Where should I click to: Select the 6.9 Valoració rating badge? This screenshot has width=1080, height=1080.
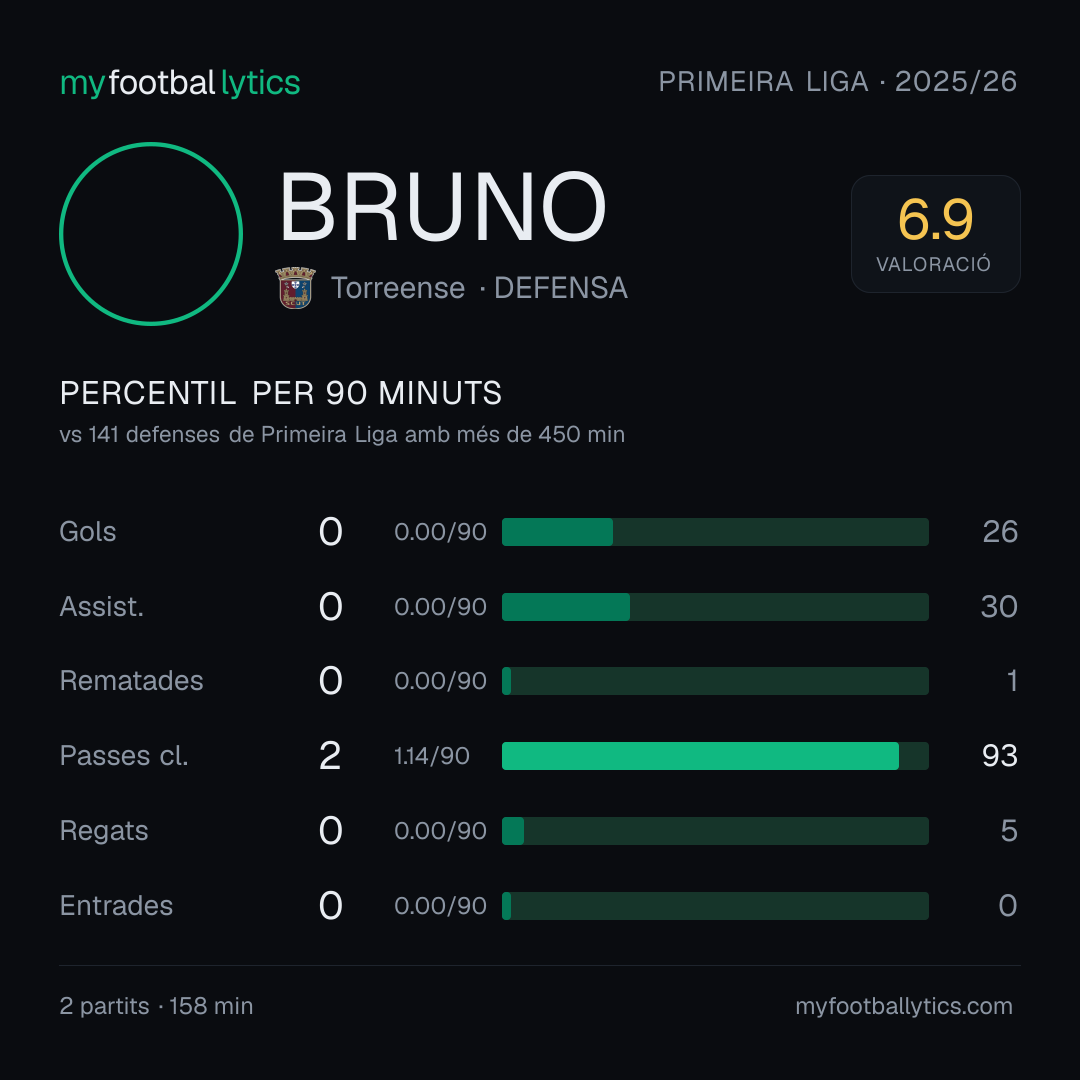[x=935, y=233]
